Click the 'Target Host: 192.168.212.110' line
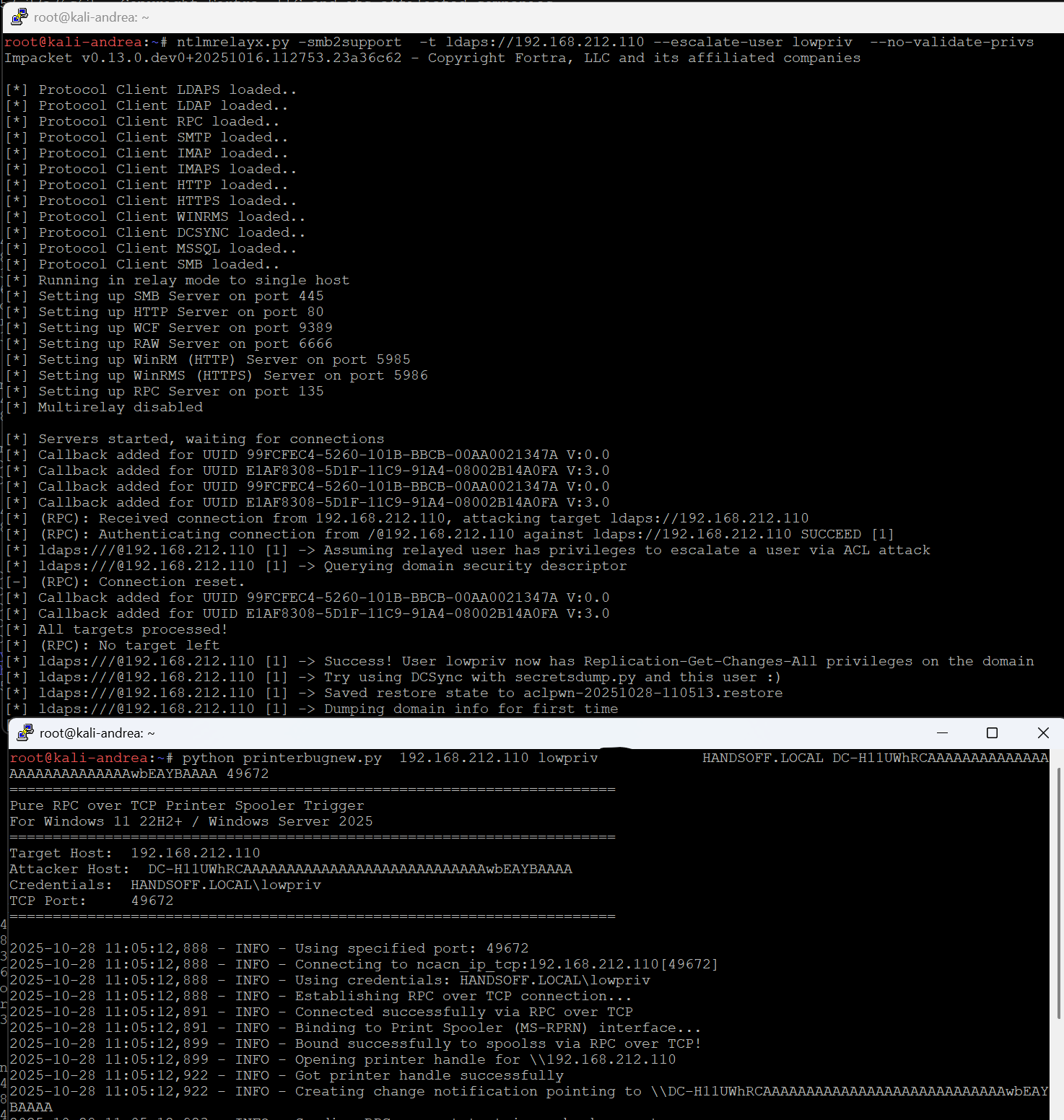 pos(135,853)
